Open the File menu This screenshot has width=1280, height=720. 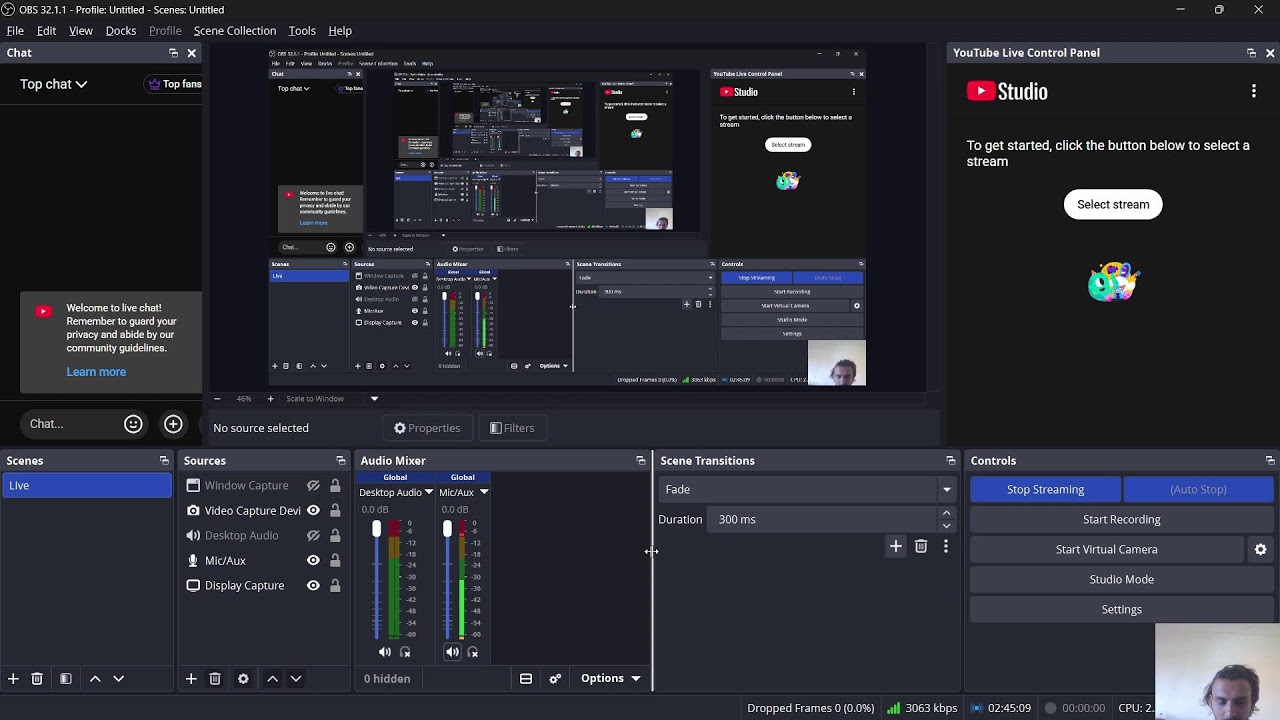(x=15, y=31)
